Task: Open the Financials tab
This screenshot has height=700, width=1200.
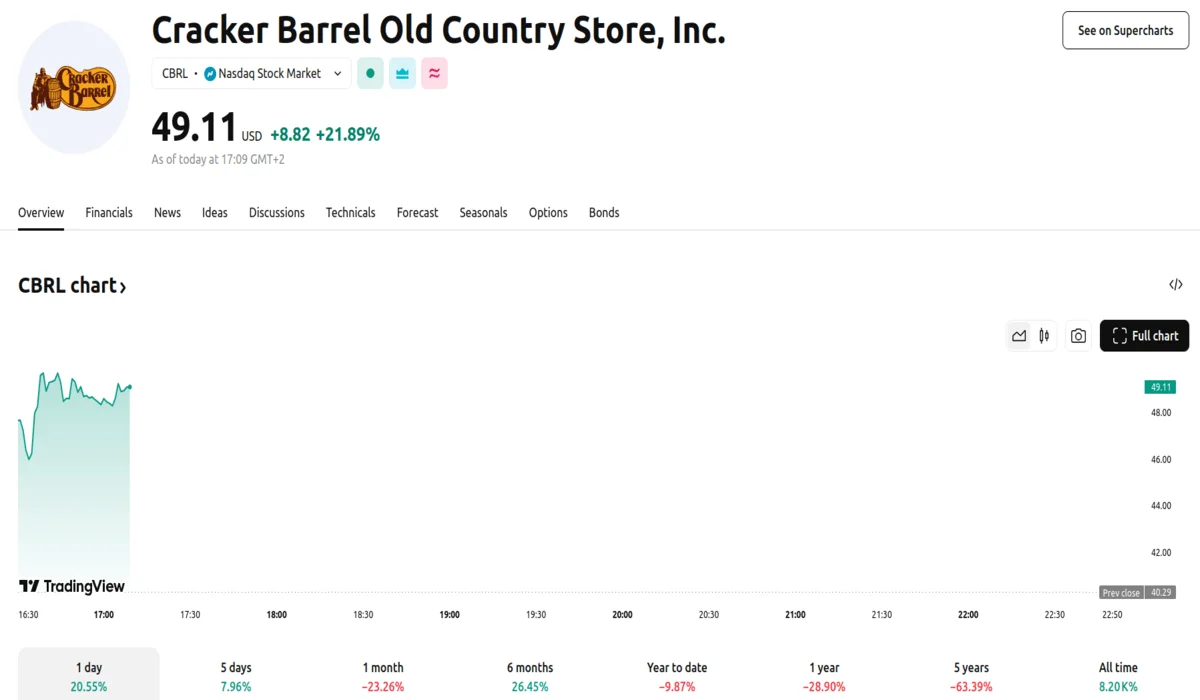Action: pos(109,212)
